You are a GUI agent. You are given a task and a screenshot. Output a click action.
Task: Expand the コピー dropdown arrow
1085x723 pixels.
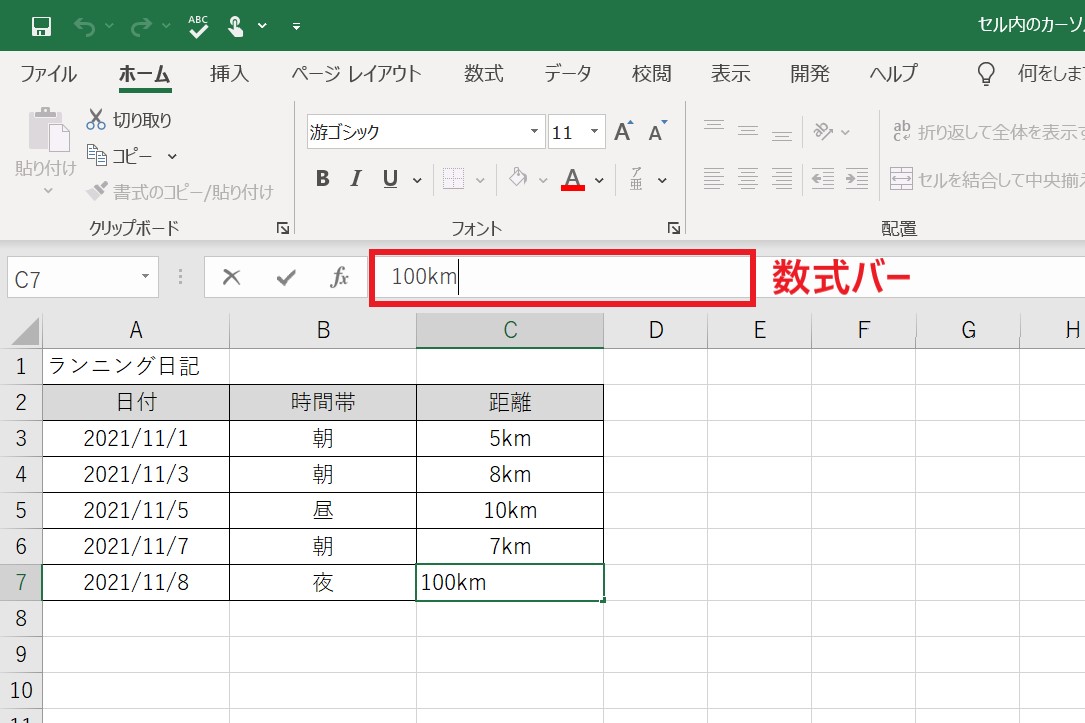(x=172, y=156)
